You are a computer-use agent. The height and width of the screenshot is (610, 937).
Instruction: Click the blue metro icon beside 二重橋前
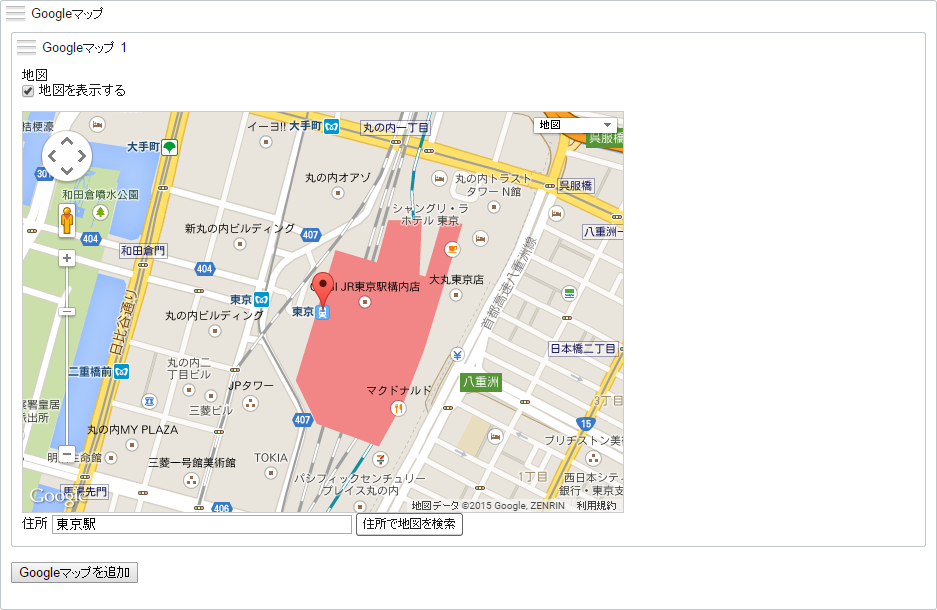(122, 372)
